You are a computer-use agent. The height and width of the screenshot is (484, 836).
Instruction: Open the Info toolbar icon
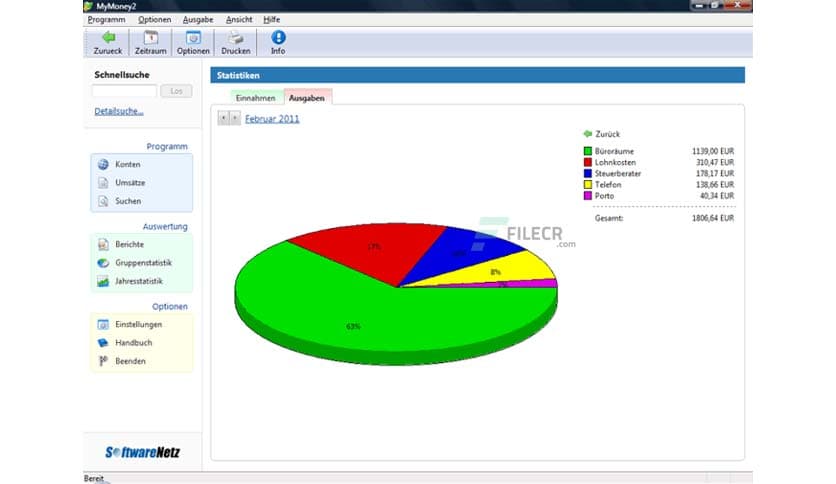point(278,38)
